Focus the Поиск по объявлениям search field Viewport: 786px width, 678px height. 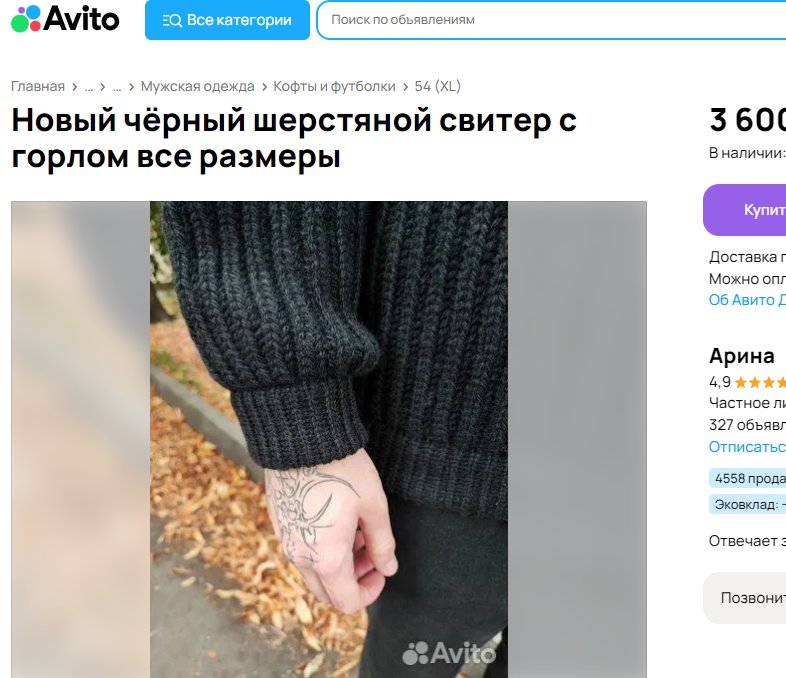[x=551, y=20]
